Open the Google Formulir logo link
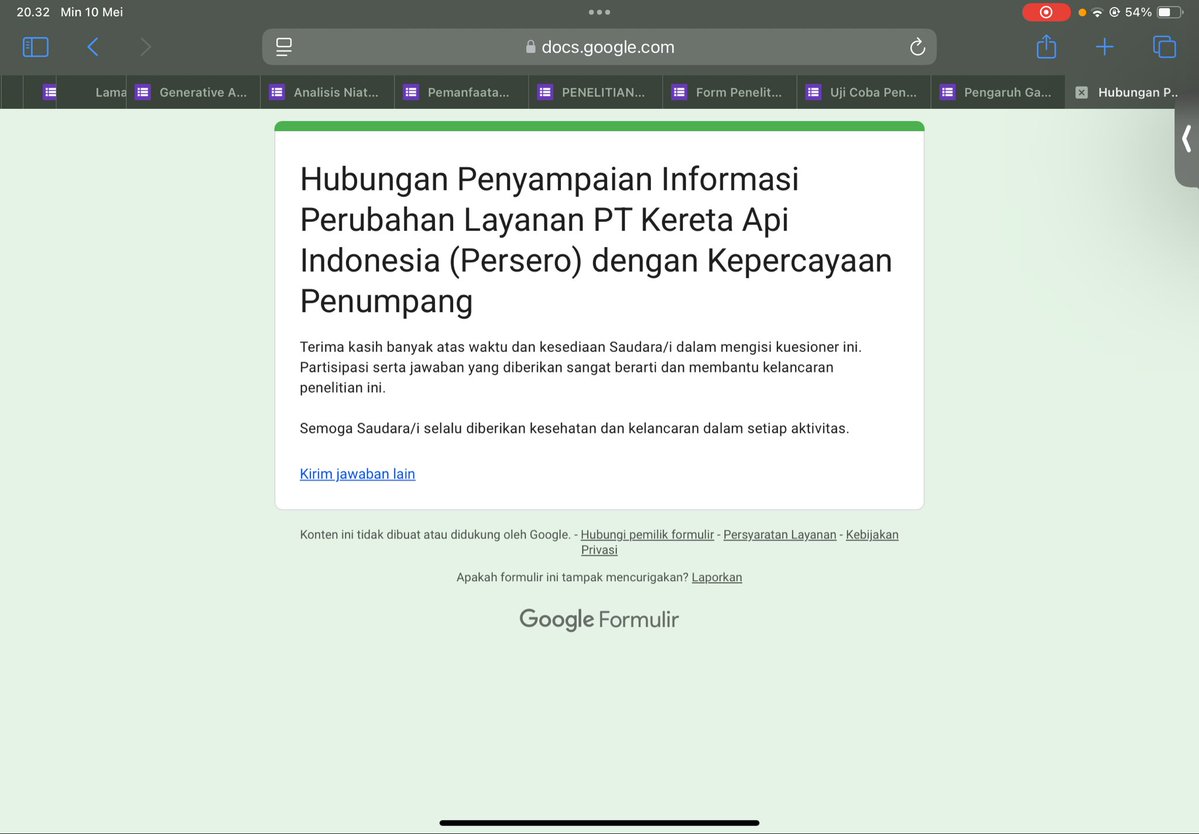1199x834 pixels. point(599,619)
